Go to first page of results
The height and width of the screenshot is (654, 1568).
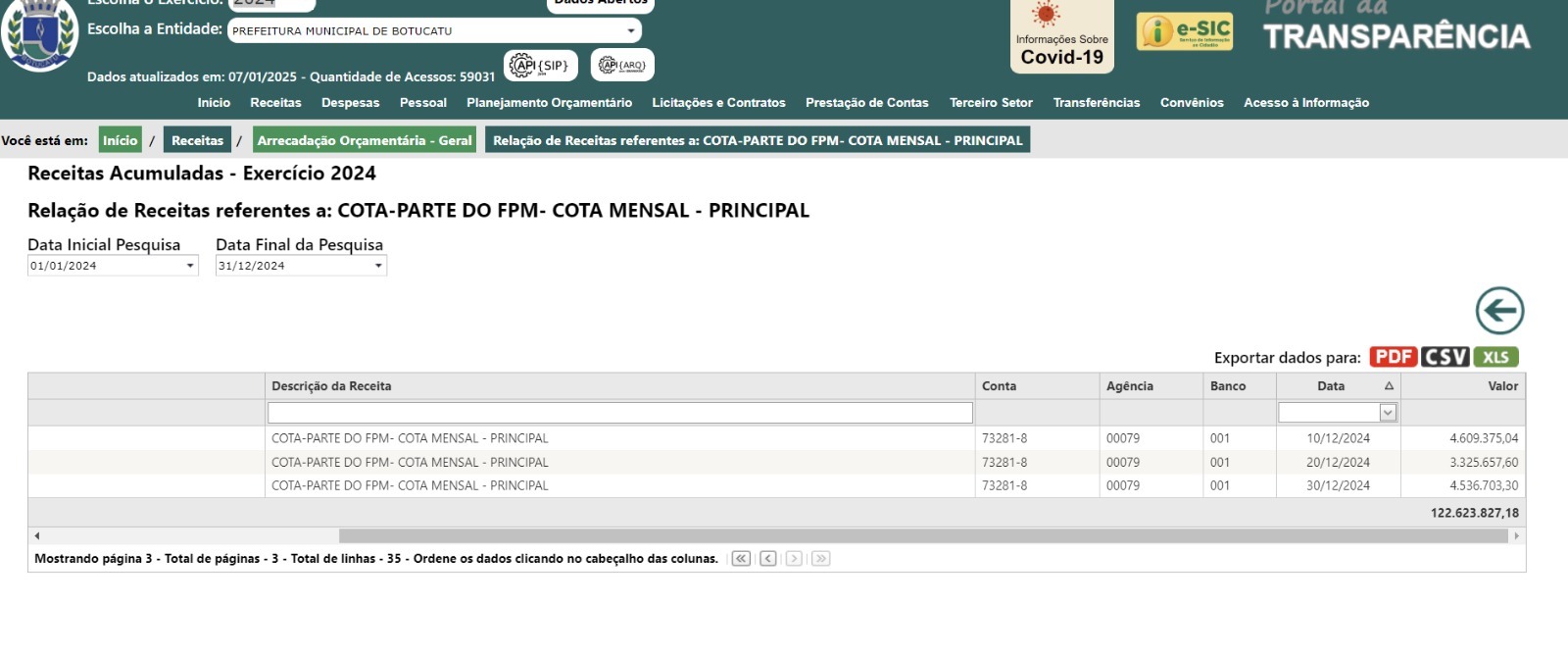pyautogui.click(x=741, y=559)
